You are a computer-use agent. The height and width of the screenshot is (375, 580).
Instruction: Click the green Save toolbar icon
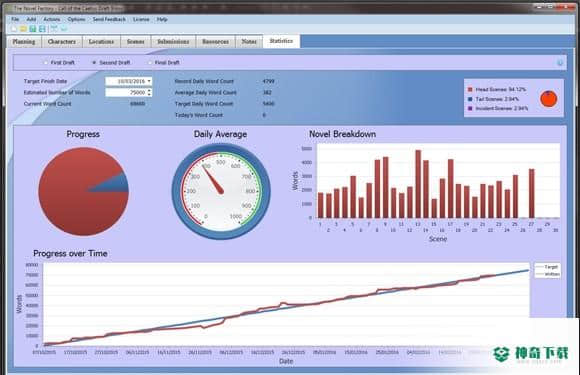click(33, 29)
